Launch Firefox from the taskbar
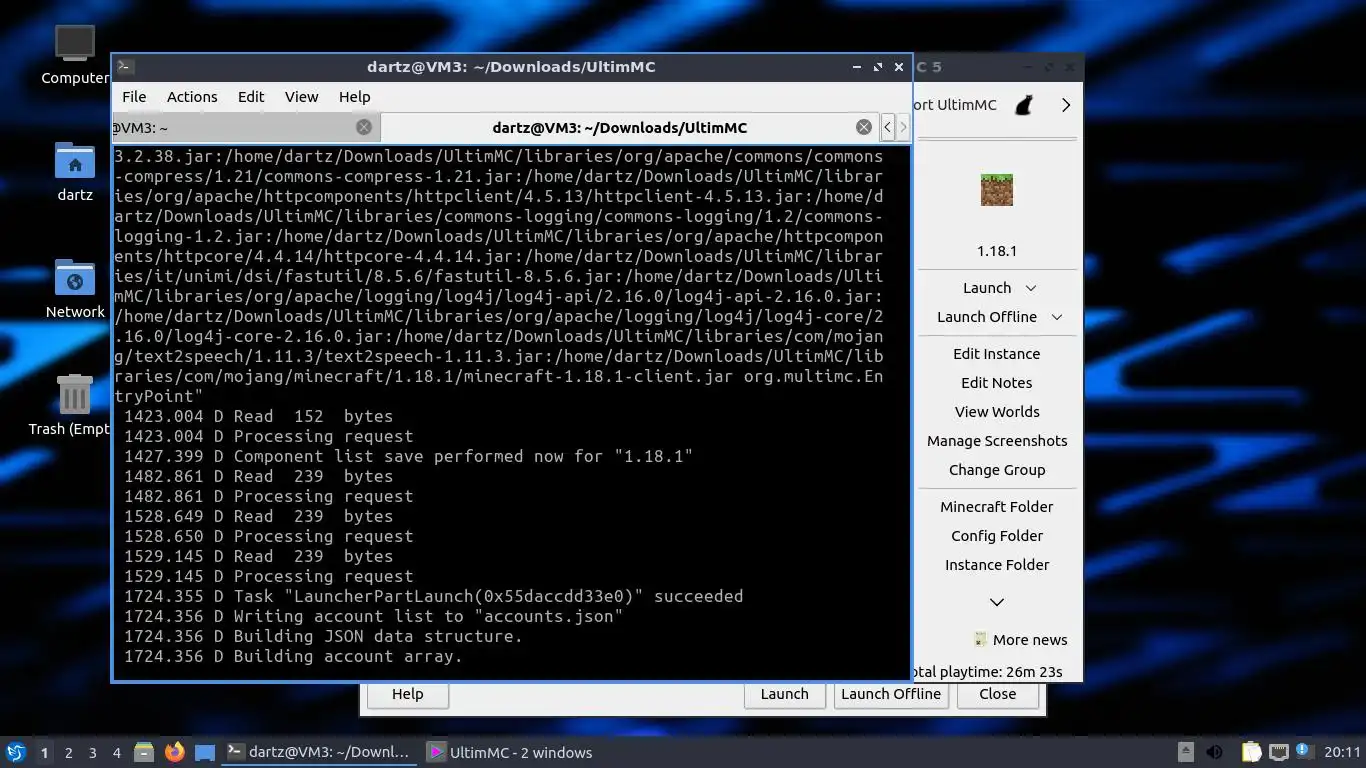 [x=174, y=752]
